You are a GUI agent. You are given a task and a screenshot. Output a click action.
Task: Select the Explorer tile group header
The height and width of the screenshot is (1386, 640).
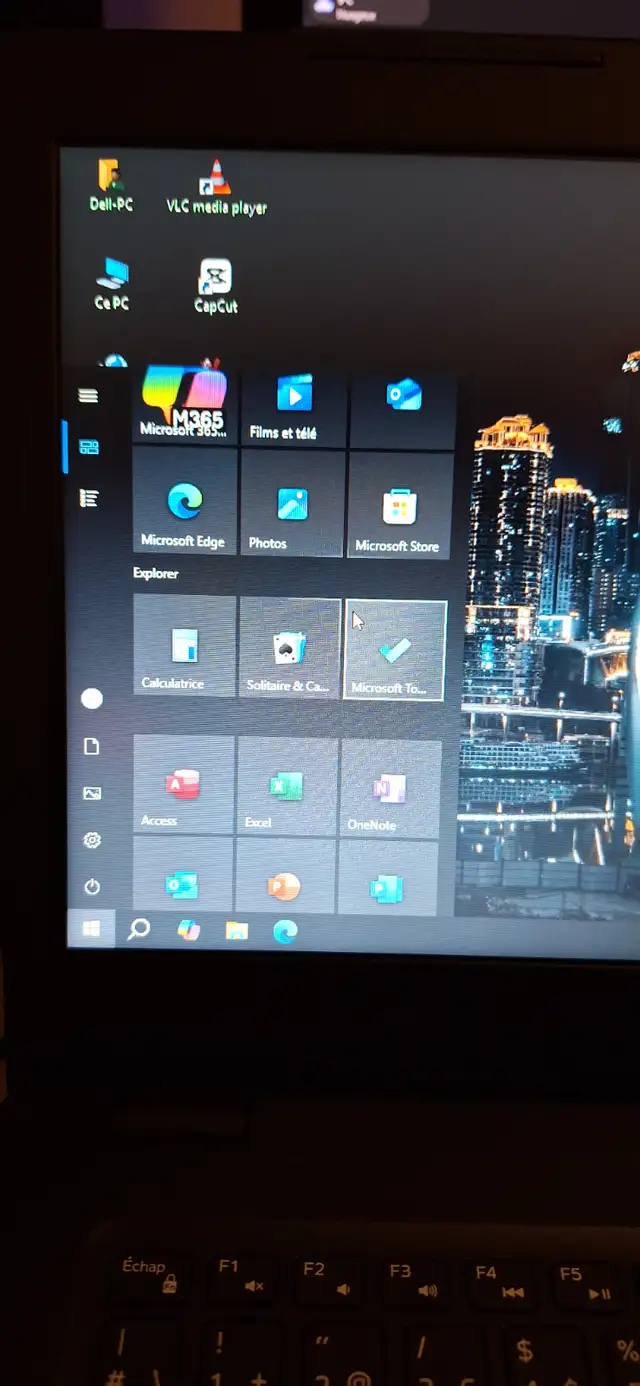(x=156, y=574)
